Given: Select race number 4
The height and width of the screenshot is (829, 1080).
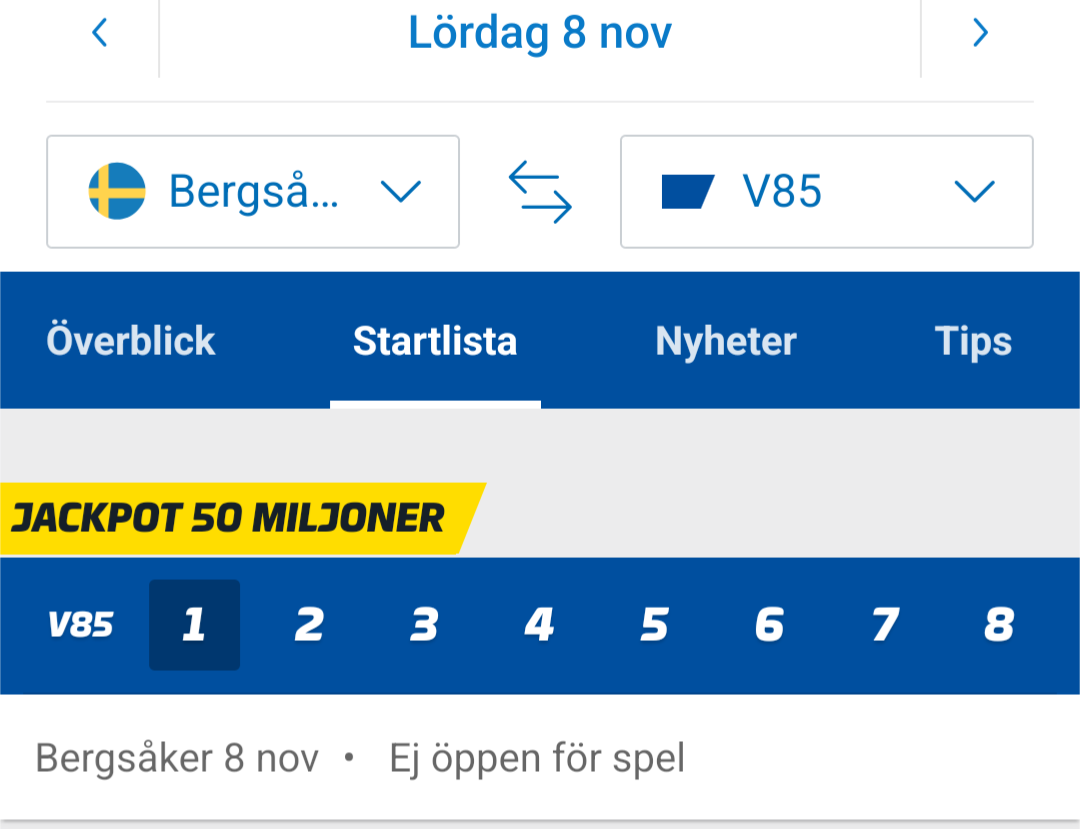Looking at the screenshot, I should pos(539,626).
